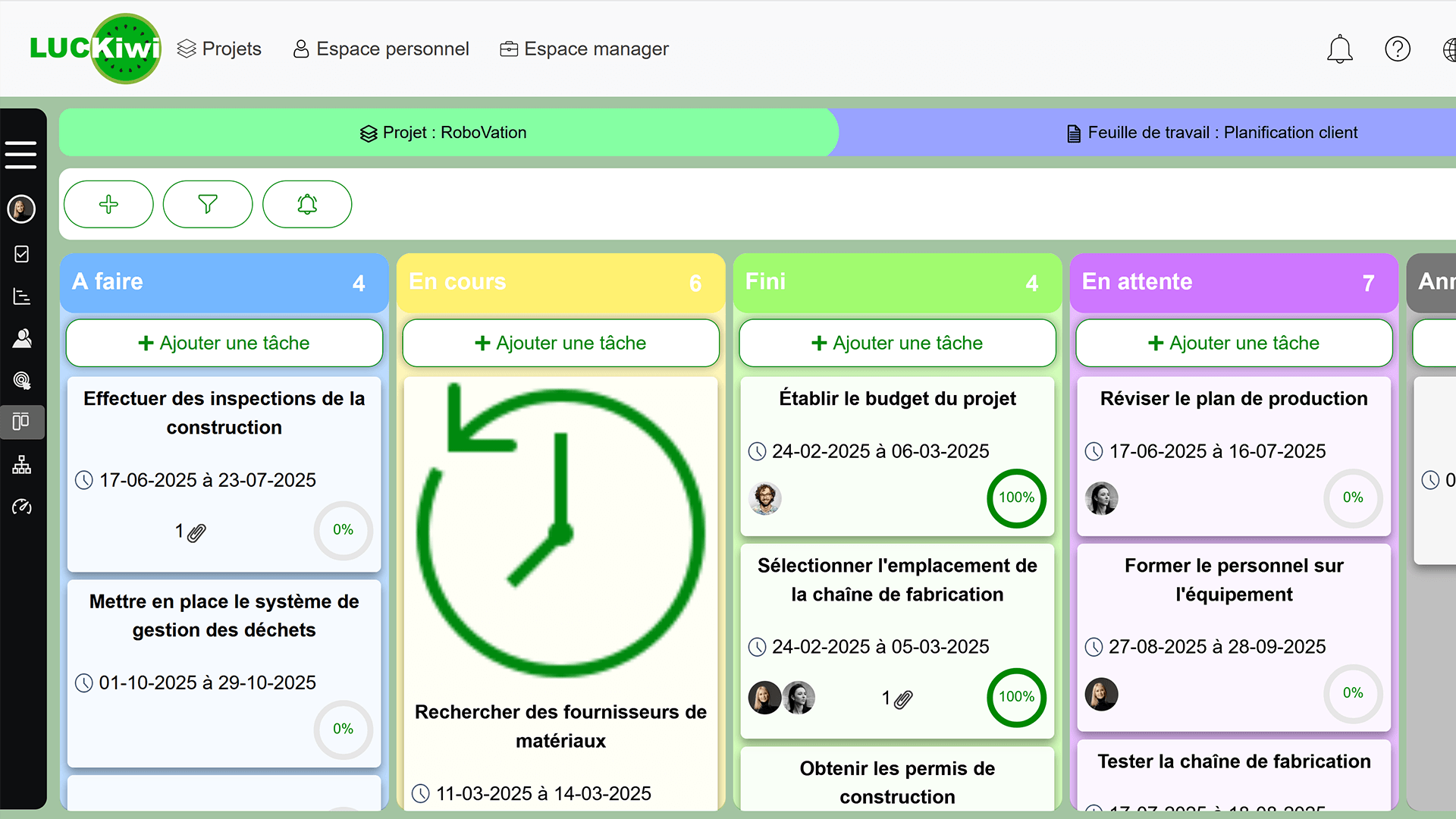This screenshot has height=819, width=1456.
Task: Select the Gantt chart icon in the sidebar
Action: pyautogui.click(x=22, y=297)
